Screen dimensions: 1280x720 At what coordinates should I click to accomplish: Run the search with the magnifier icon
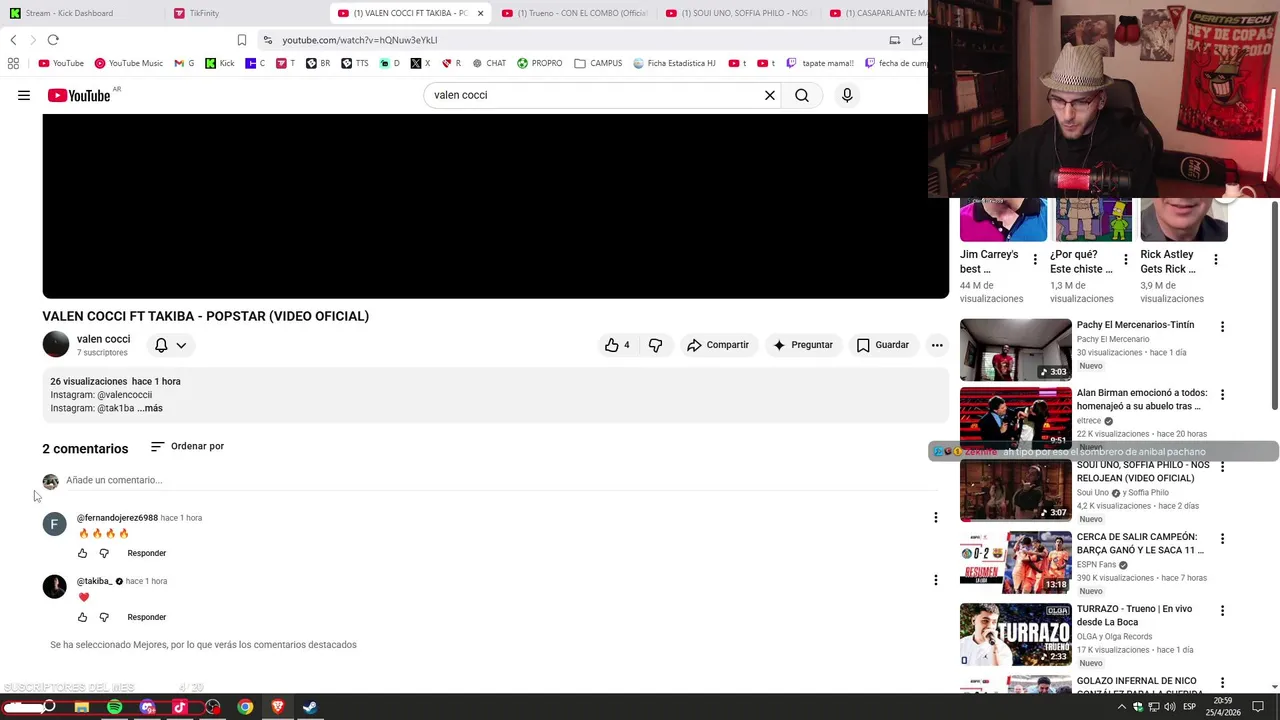[x=802, y=95]
